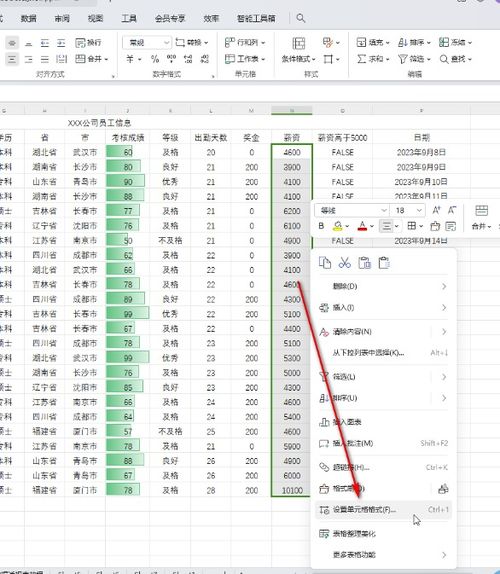Switch to the 视图 tab
Image resolution: width=500 pixels, height=574 pixels.
pos(95,18)
